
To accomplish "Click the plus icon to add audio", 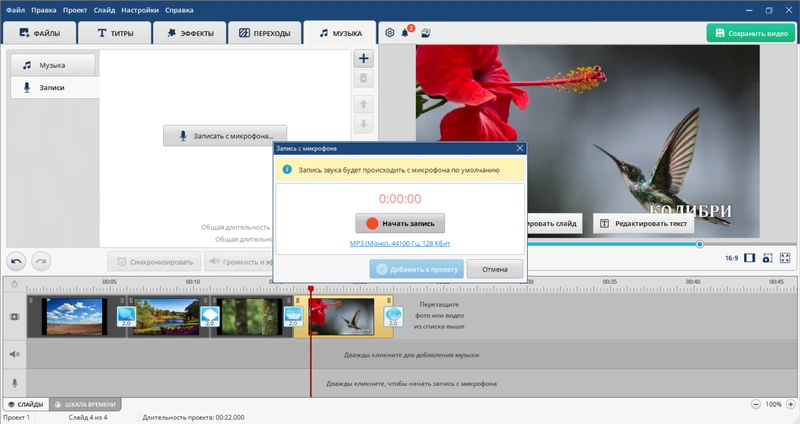I will pos(364,59).
